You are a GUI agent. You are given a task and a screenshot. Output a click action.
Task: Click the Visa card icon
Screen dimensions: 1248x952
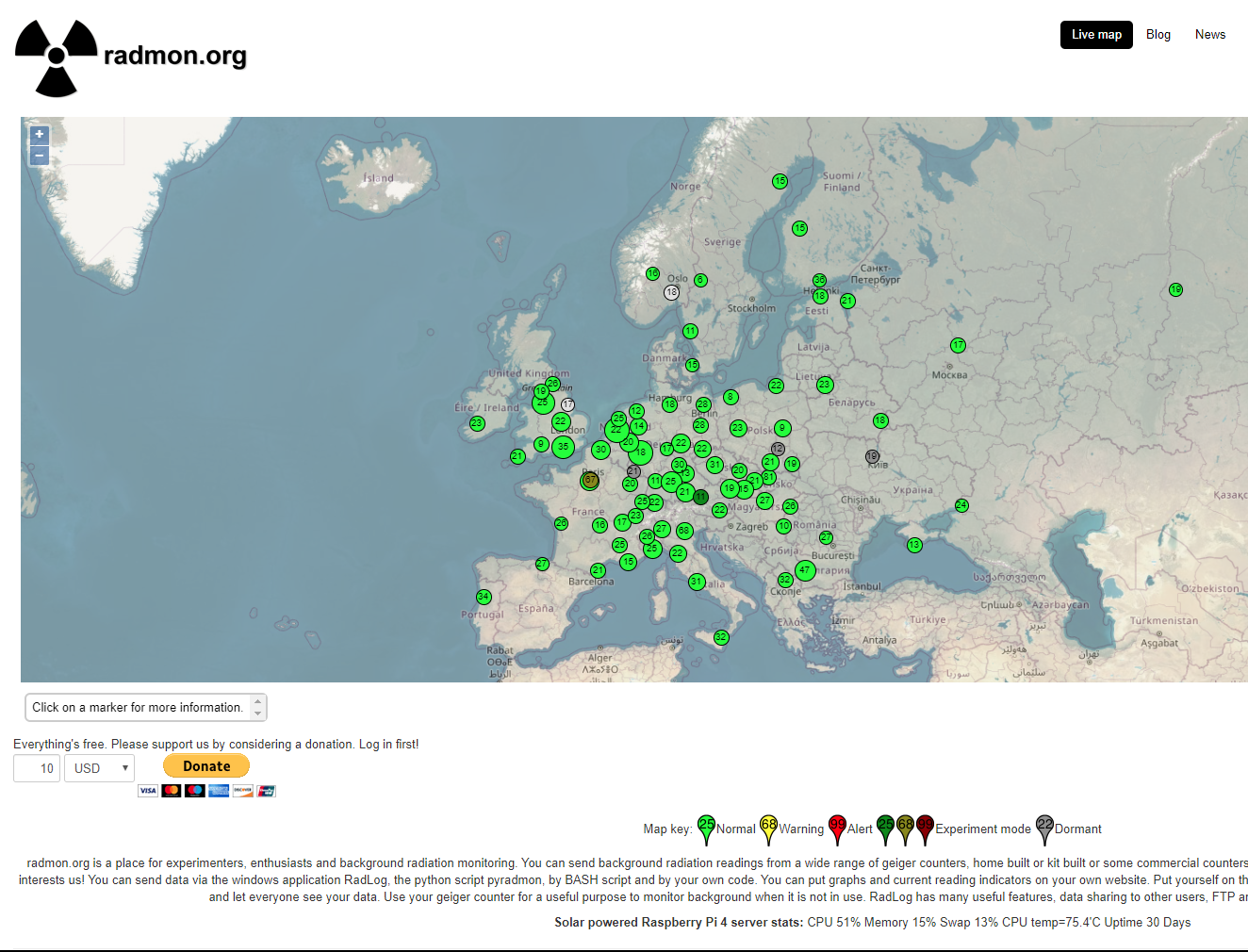tap(148, 791)
